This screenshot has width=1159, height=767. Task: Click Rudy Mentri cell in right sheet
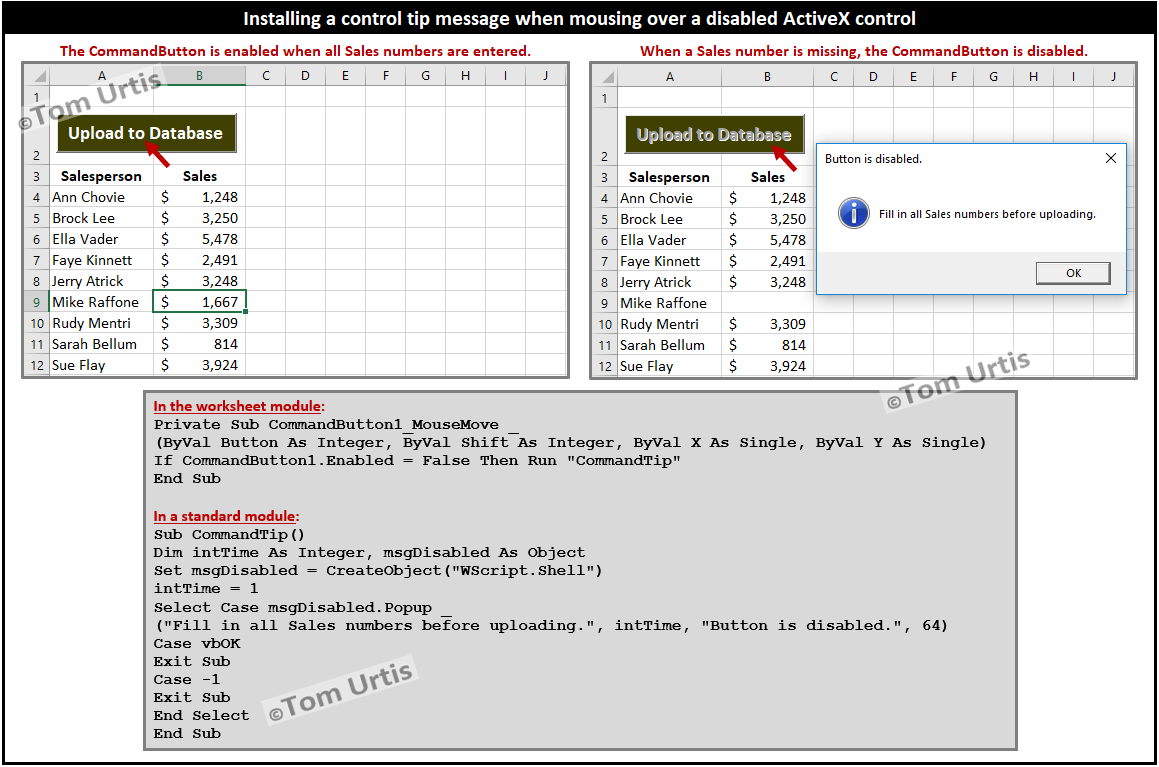click(670, 324)
